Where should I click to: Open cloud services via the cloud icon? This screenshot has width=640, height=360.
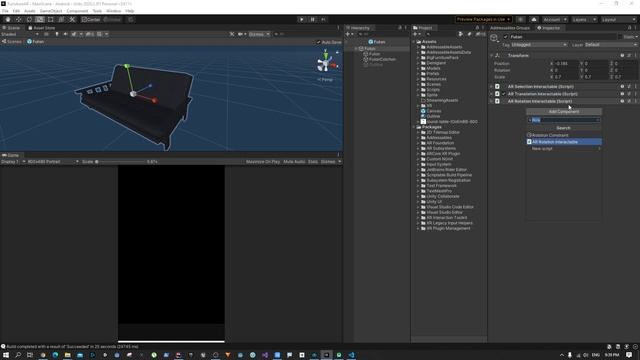[533, 20]
